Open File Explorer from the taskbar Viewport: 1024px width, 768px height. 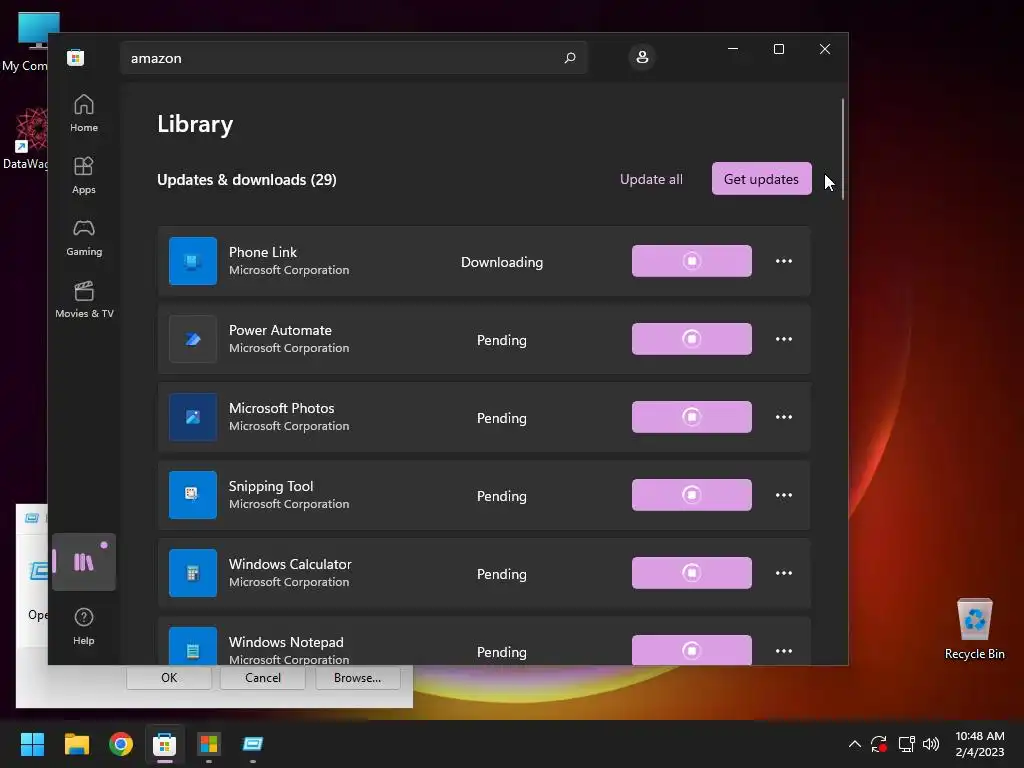(76, 744)
